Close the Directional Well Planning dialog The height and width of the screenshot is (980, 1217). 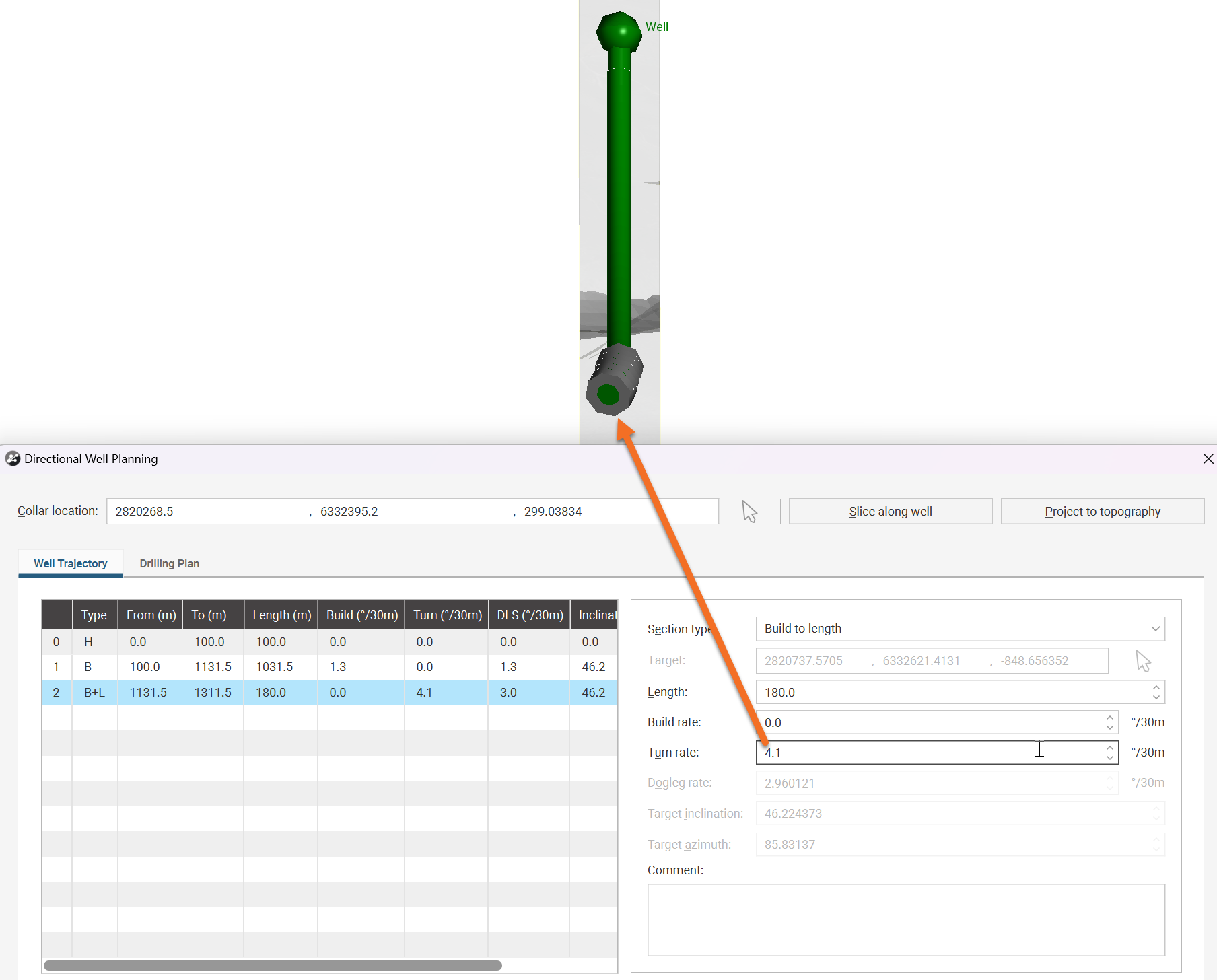pos(1208,459)
